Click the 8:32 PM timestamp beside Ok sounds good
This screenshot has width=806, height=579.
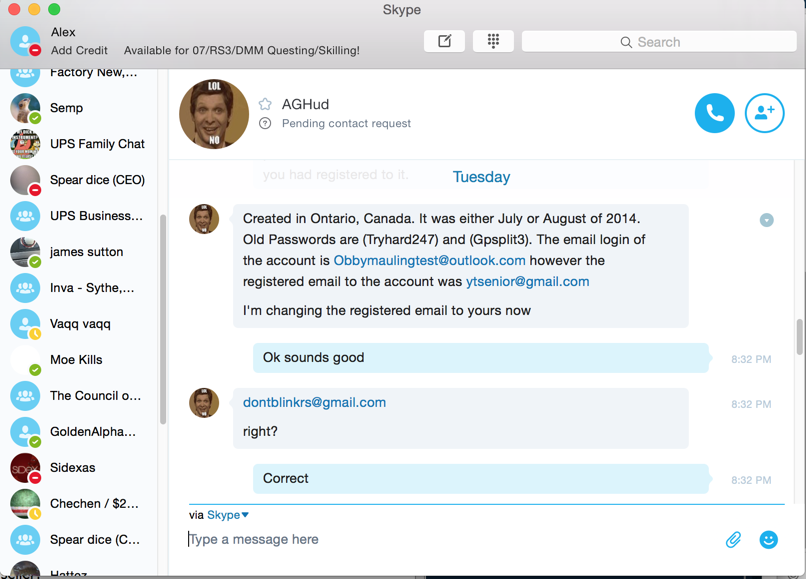click(751, 359)
